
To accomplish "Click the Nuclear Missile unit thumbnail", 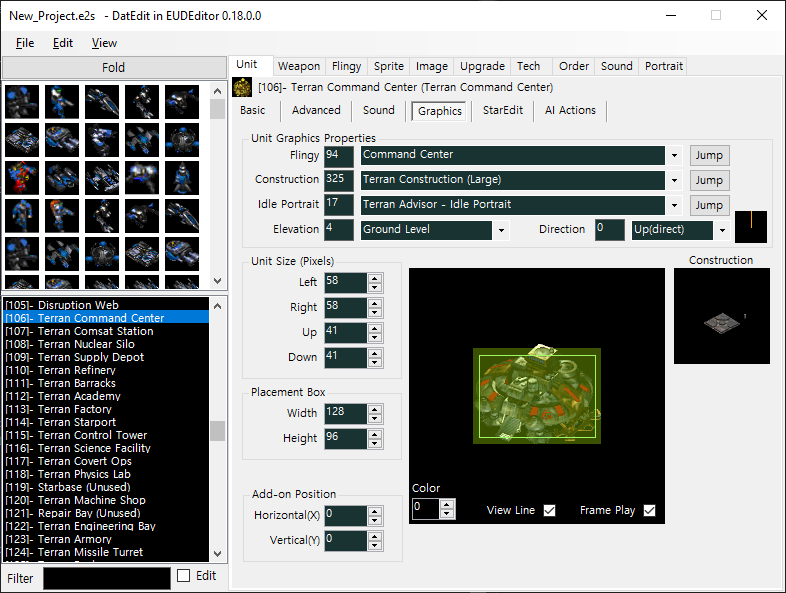I will click(x=182, y=178).
